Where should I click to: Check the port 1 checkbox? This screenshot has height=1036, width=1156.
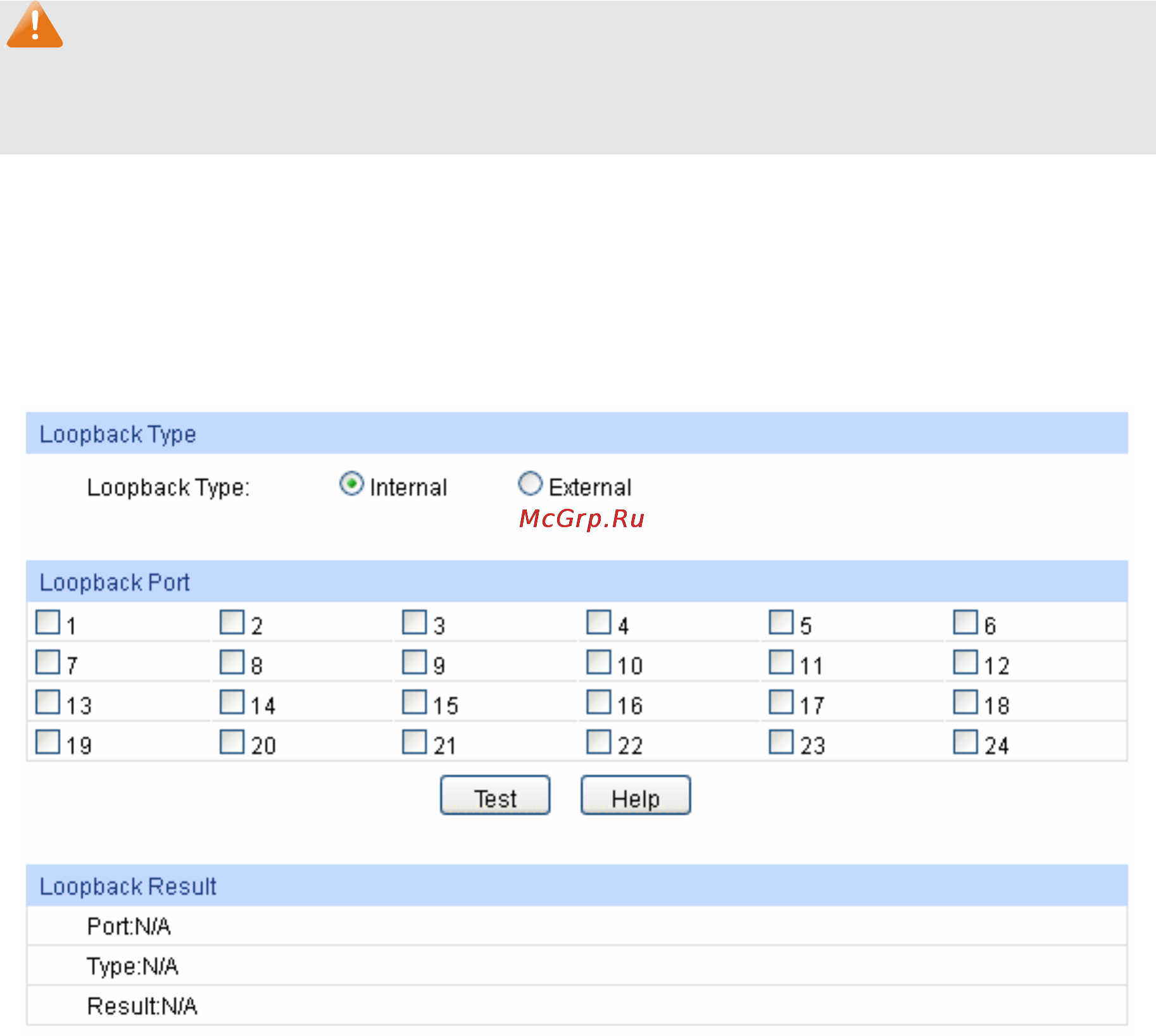(48, 622)
